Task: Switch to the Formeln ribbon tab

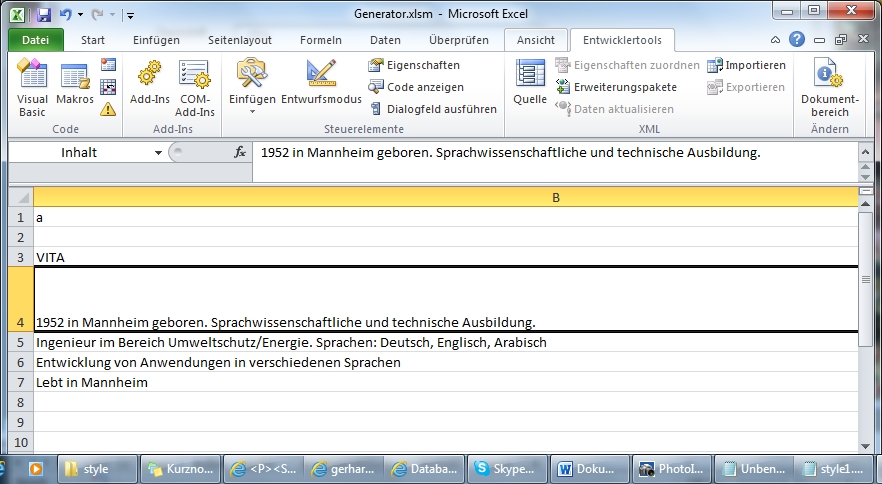Action: pyautogui.click(x=320, y=40)
